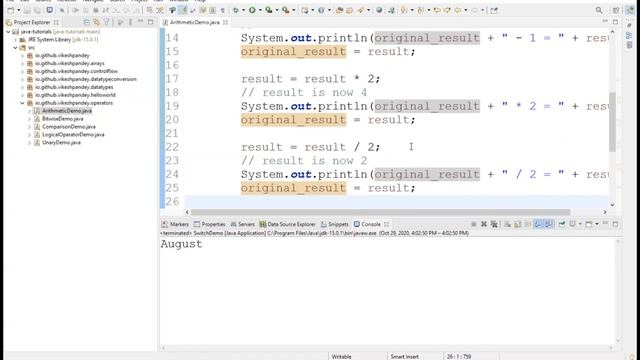
Task: Click the New Java Class icon
Action: click(322, 10)
